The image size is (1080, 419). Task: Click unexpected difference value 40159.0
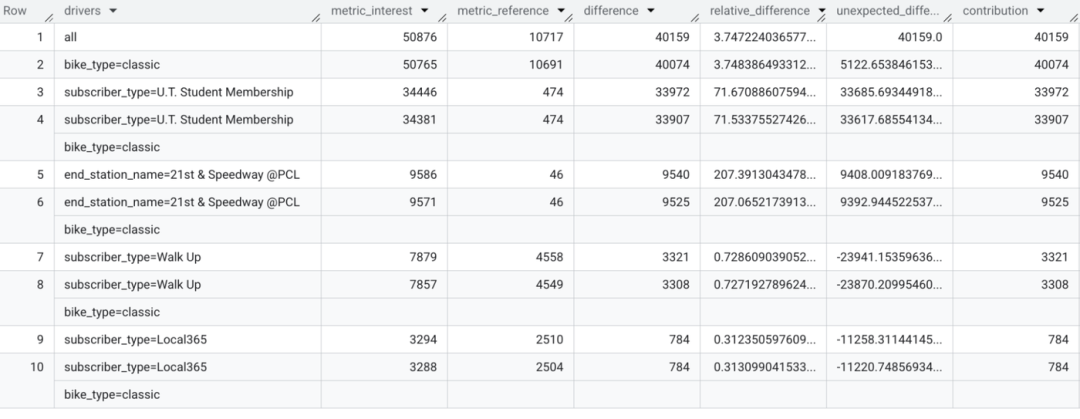tap(918, 37)
